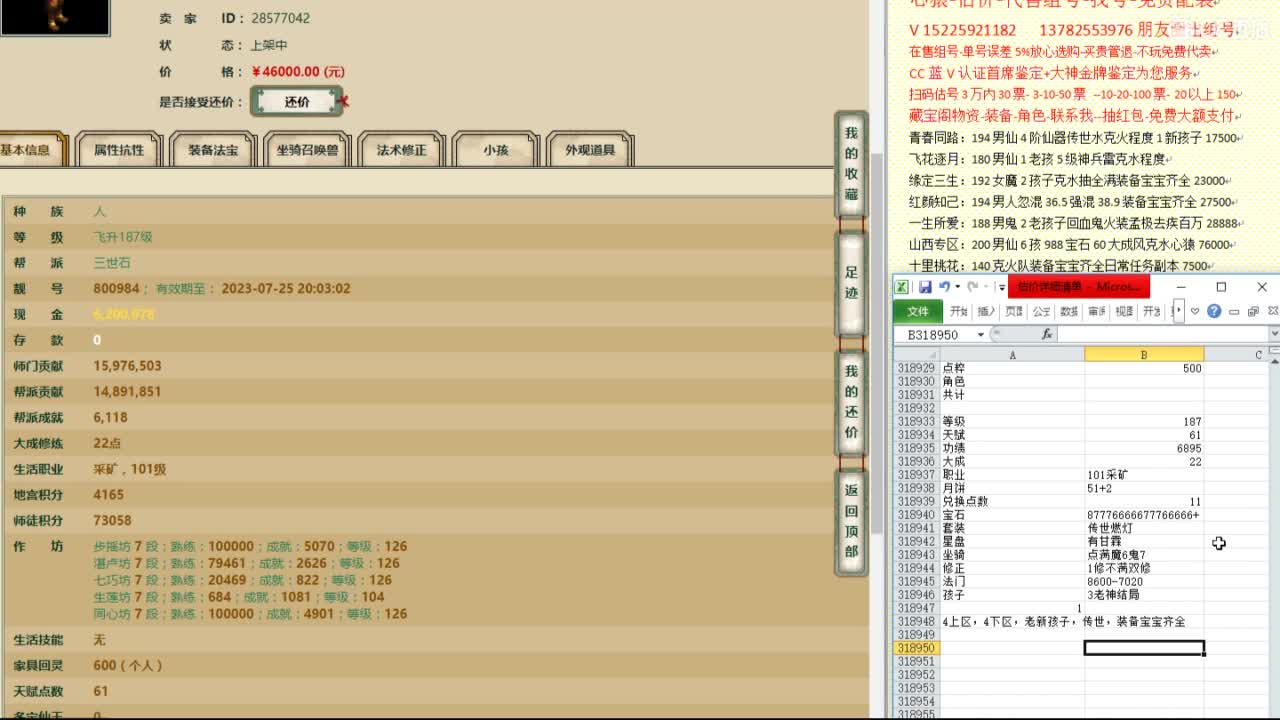Open the 文件 (File) menu in Excel

917,310
